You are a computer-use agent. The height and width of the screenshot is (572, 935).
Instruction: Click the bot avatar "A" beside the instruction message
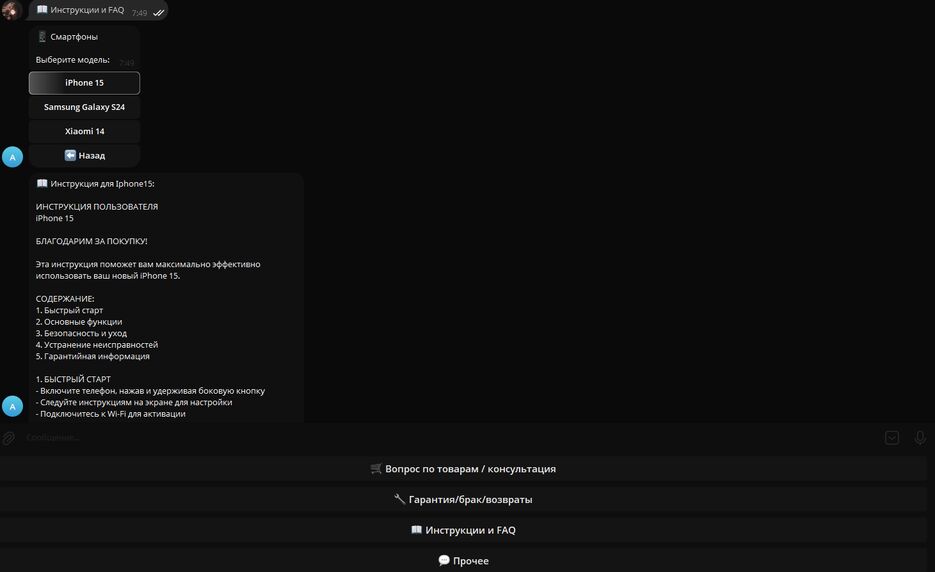(x=12, y=406)
